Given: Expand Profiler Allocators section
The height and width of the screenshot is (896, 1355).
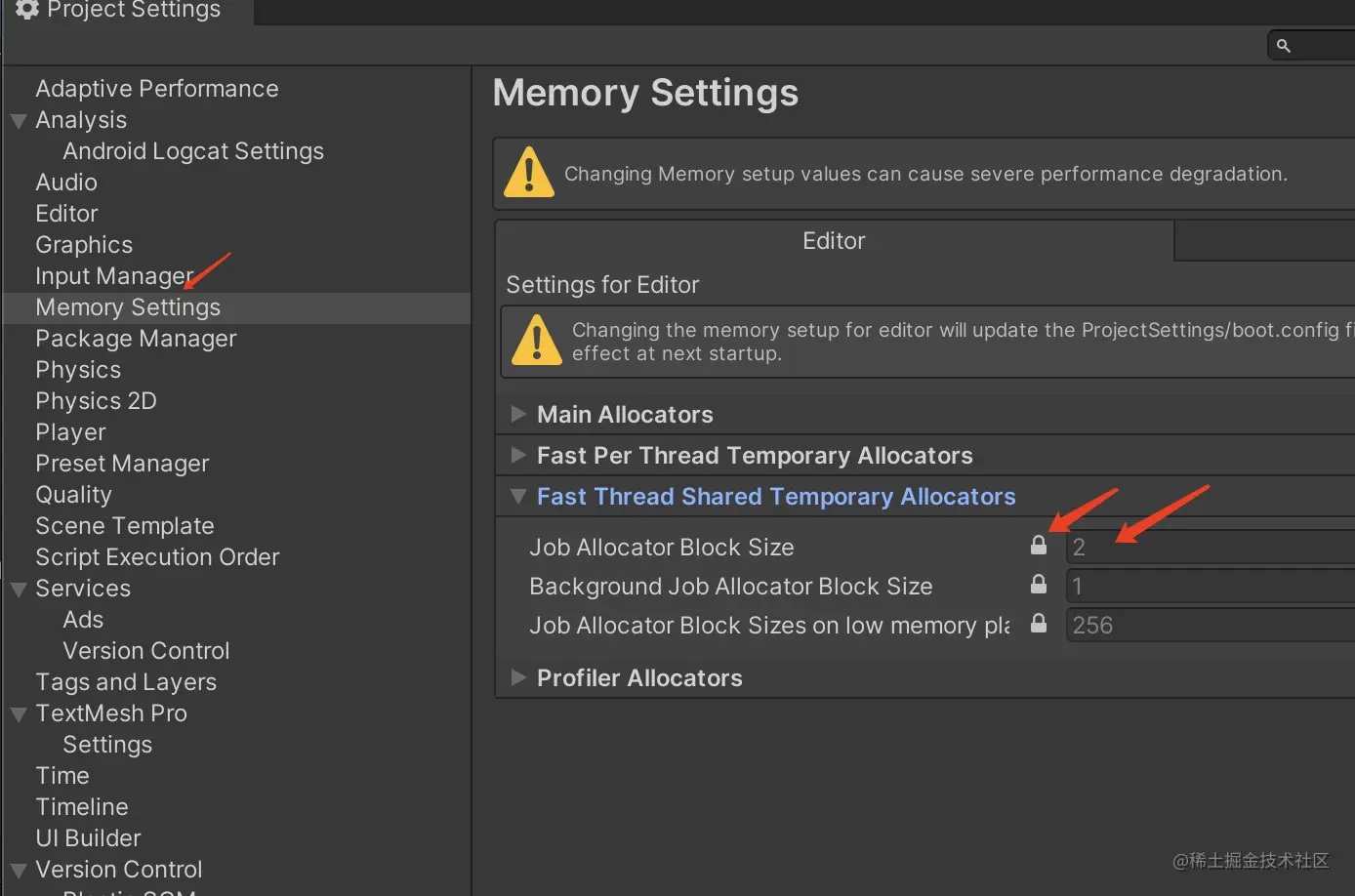Looking at the screenshot, I should [x=518, y=678].
